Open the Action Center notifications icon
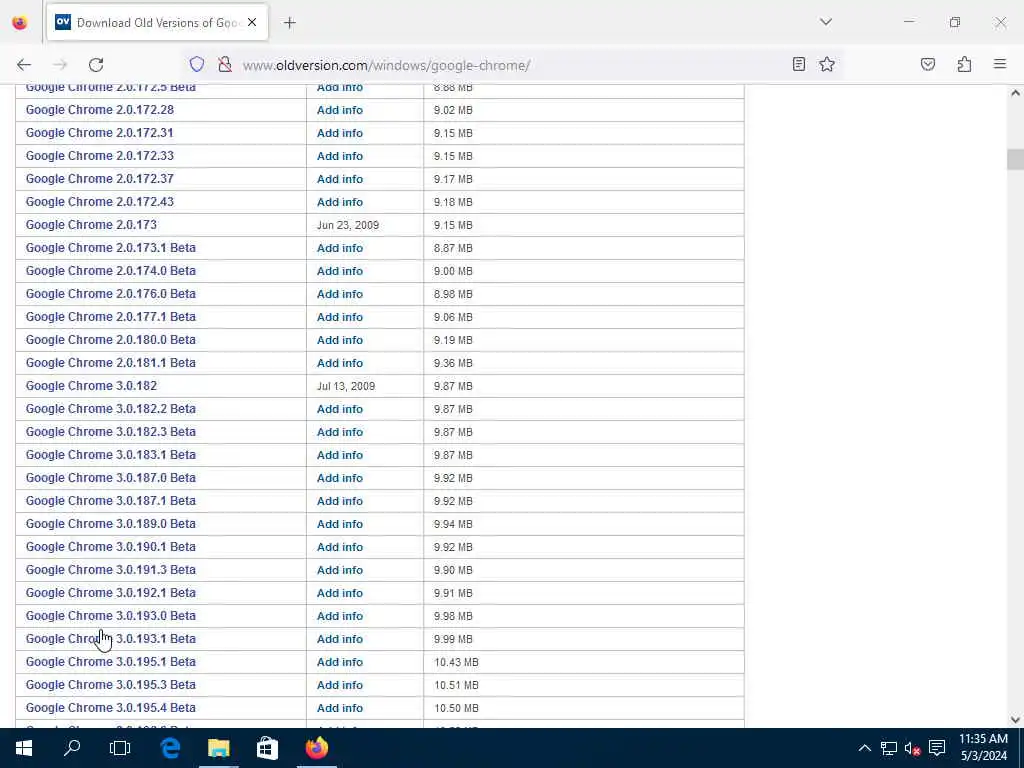The width and height of the screenshot is (1024, 768). point(937,748)
